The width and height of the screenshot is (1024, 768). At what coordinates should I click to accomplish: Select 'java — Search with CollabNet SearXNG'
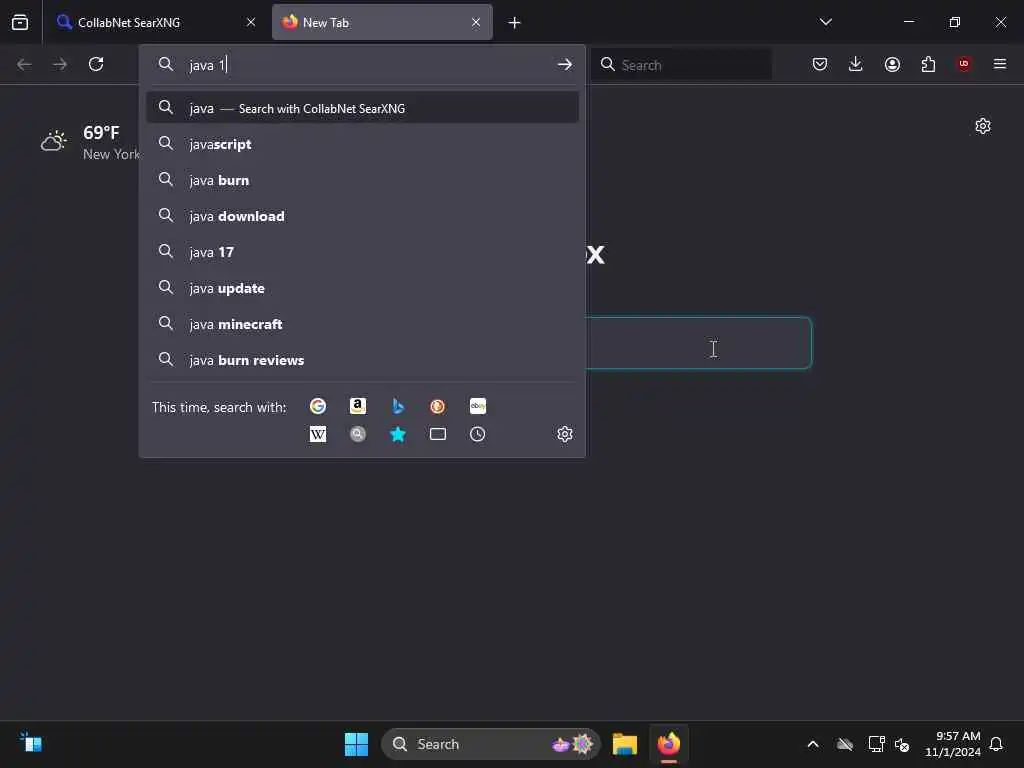pyautogui.click(x=362, y=108)
